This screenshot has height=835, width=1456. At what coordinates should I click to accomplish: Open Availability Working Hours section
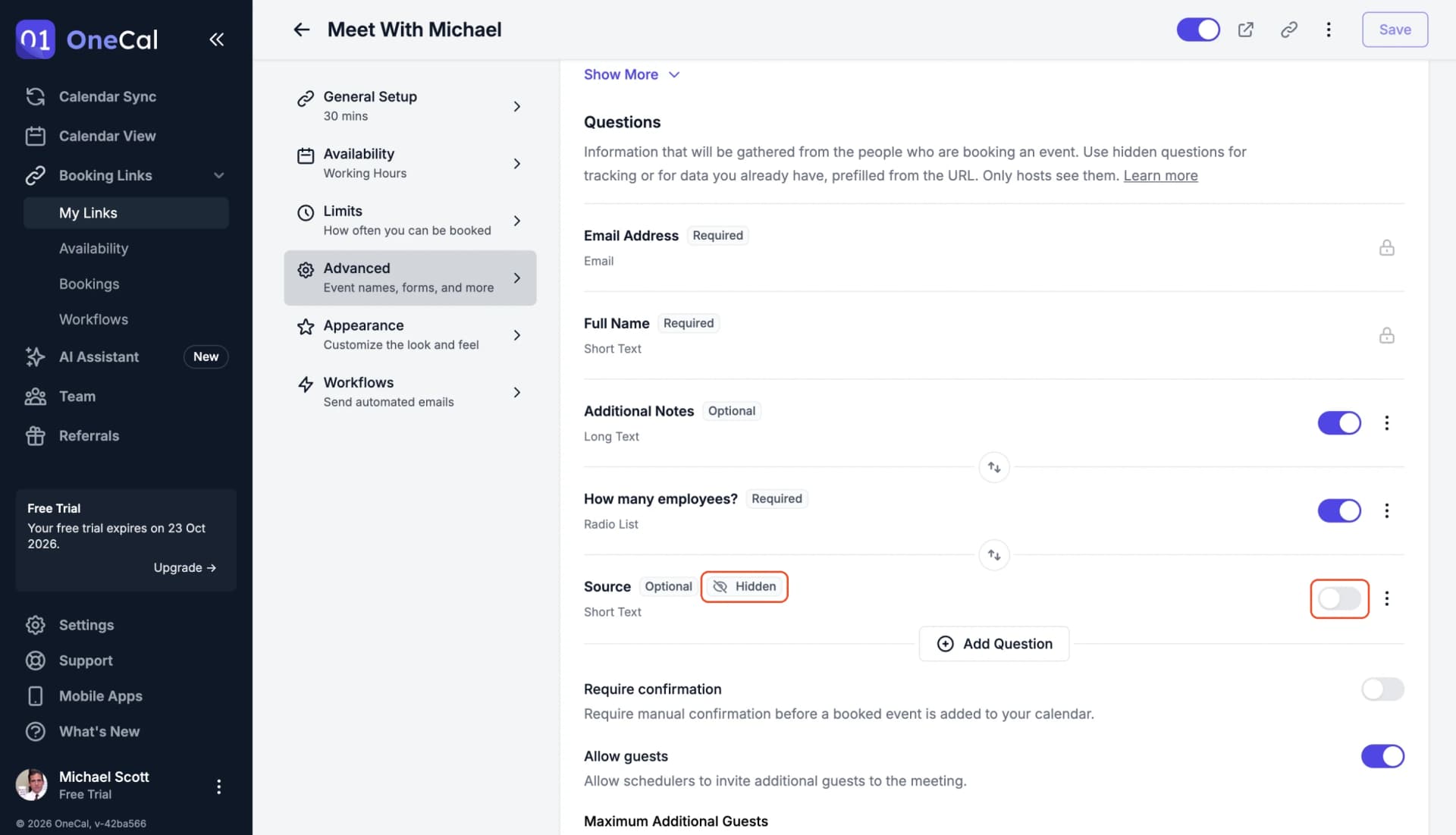409,163
